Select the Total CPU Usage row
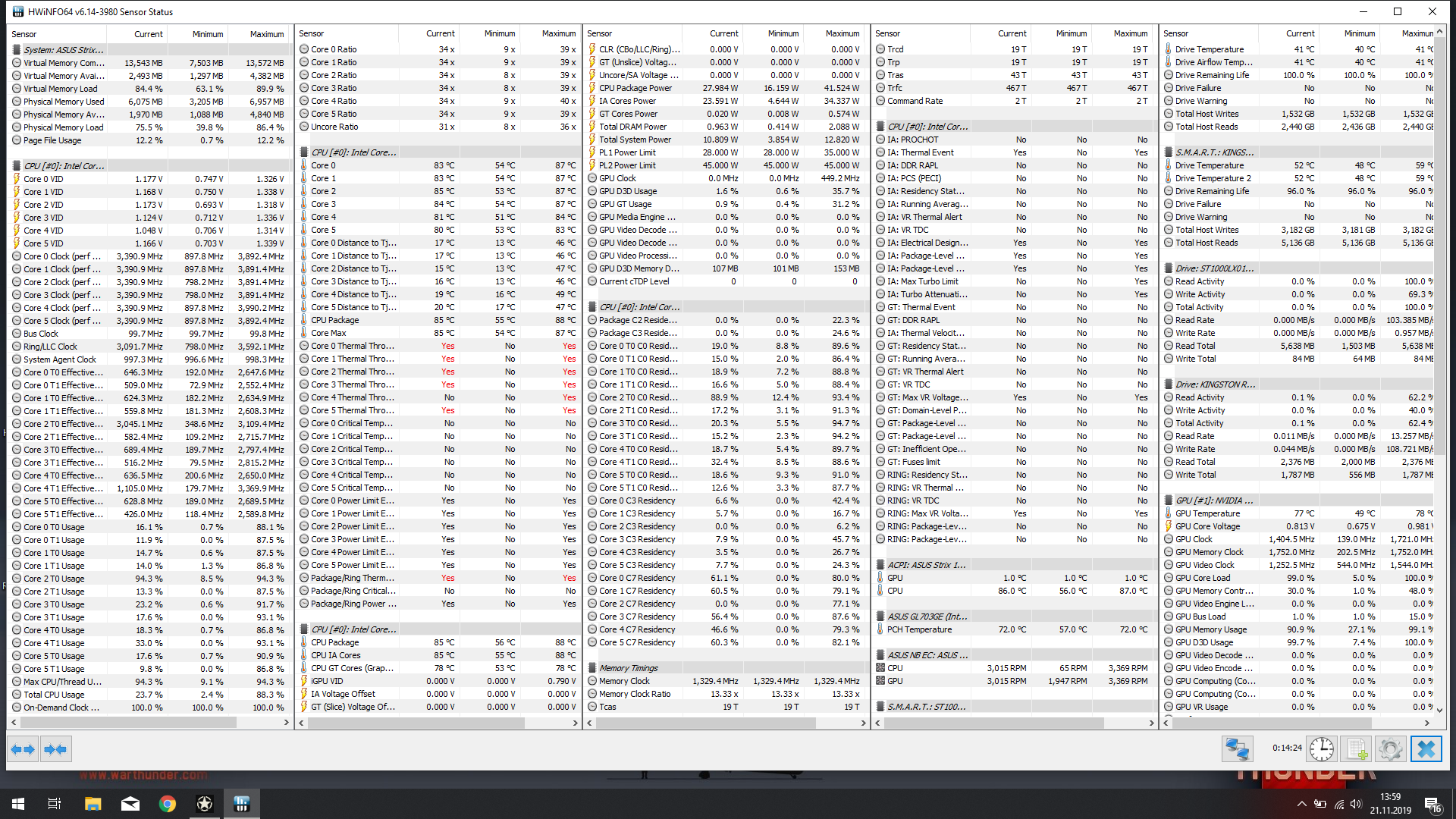 149,695
